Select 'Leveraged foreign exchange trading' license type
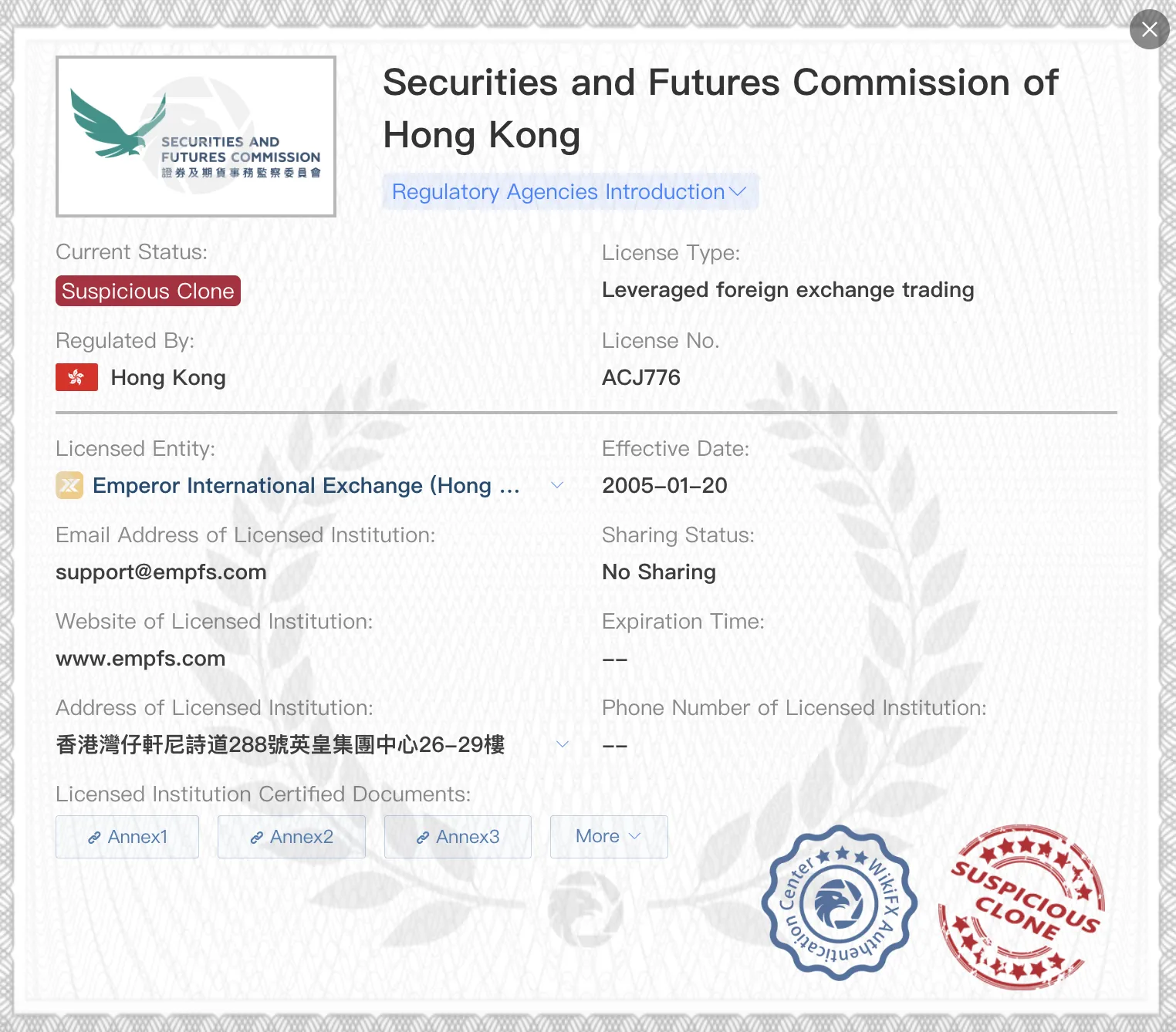1176x1032 pixels. pyautogui.click(x=788, y=290)
